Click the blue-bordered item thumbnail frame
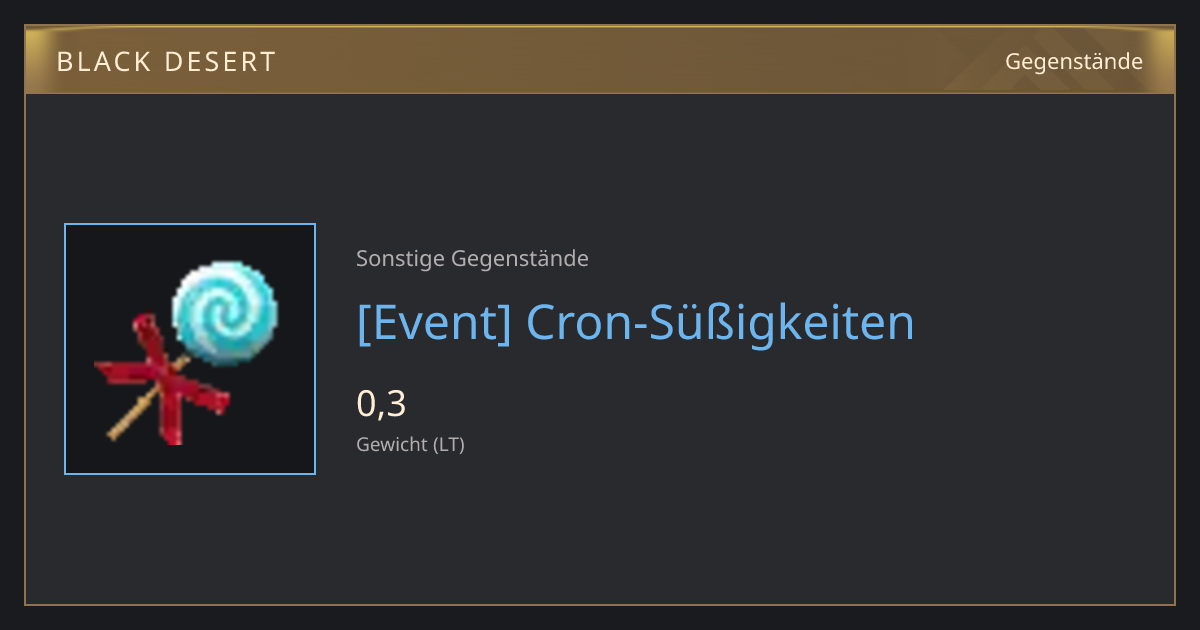Viewport: 1200px width, 630px height. click(190, 349)
